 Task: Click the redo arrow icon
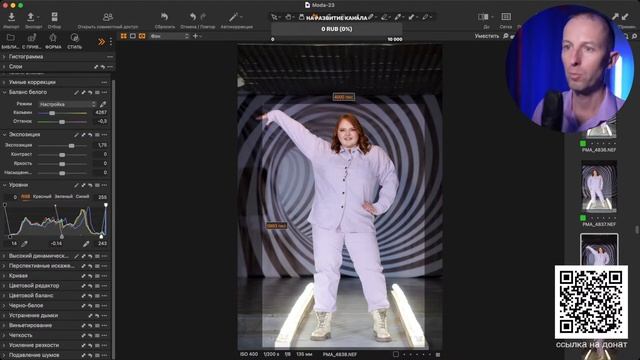(x=203, y=17)
